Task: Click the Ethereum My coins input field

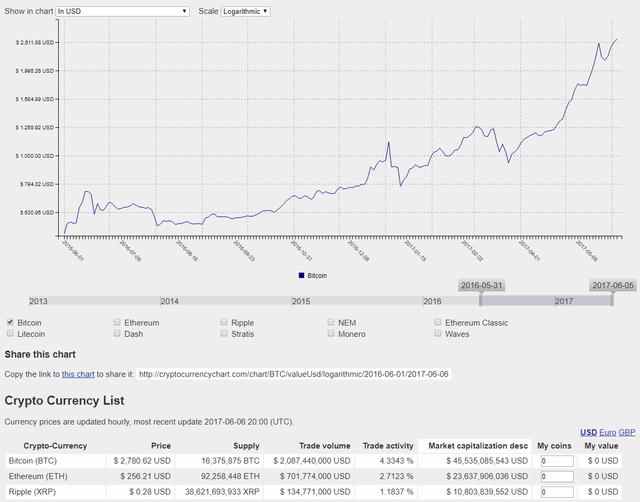Action: [557, 476]
